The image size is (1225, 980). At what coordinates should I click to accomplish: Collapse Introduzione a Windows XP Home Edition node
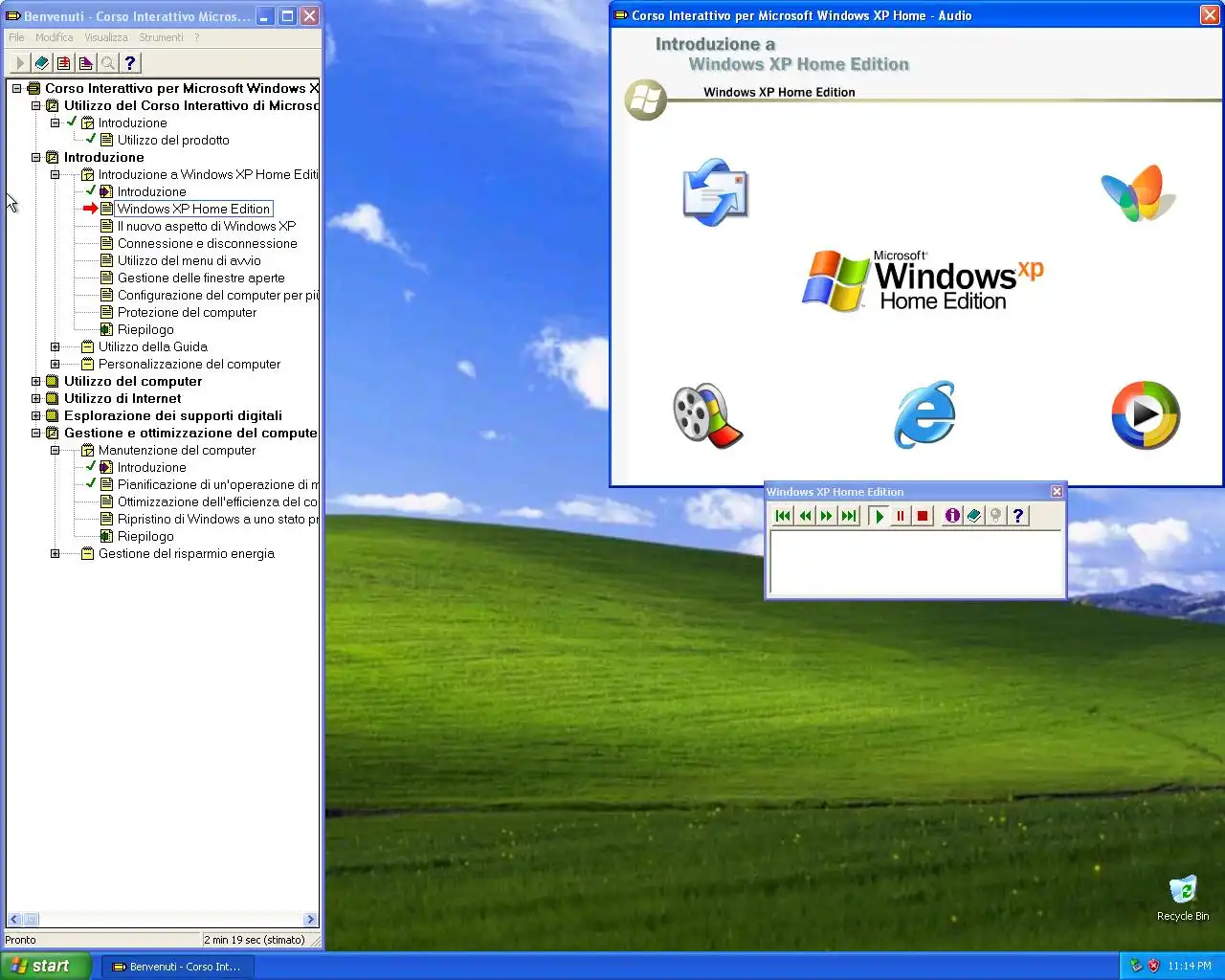(55, 174)
